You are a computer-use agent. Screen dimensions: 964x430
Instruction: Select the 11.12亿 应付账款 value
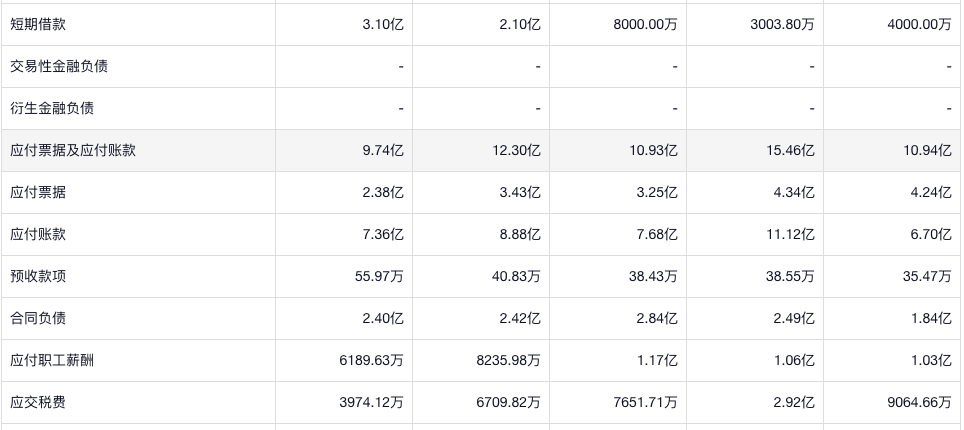click(791, 234)
